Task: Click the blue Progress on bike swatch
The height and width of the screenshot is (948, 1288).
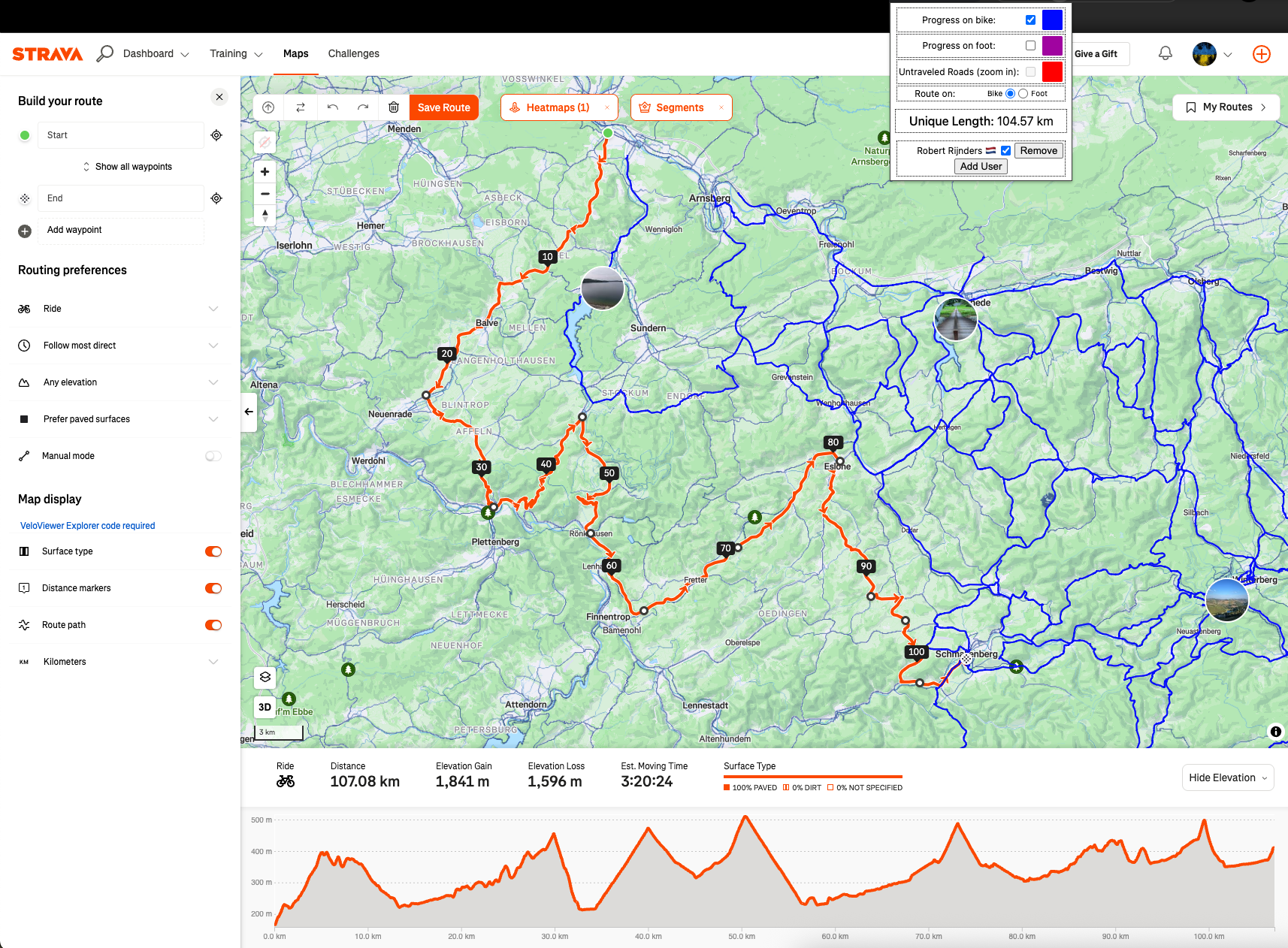Action: (x=1052, y=20)
